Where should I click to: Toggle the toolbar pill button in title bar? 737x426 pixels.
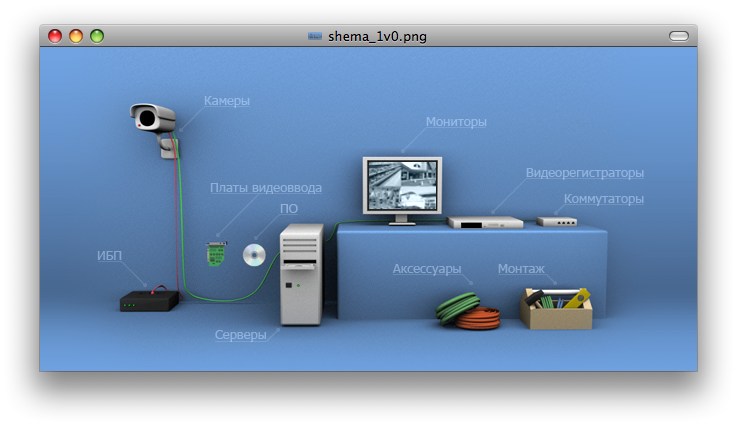[679, 36]
